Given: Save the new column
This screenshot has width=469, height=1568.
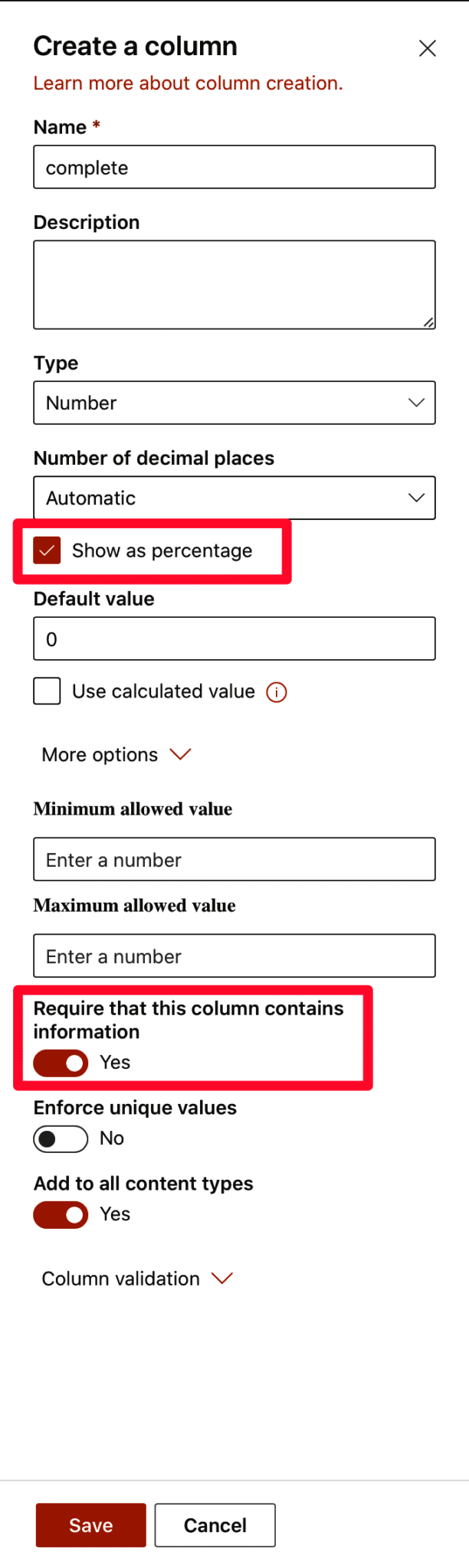Looking at the screenshot, I should [90, 1525].
